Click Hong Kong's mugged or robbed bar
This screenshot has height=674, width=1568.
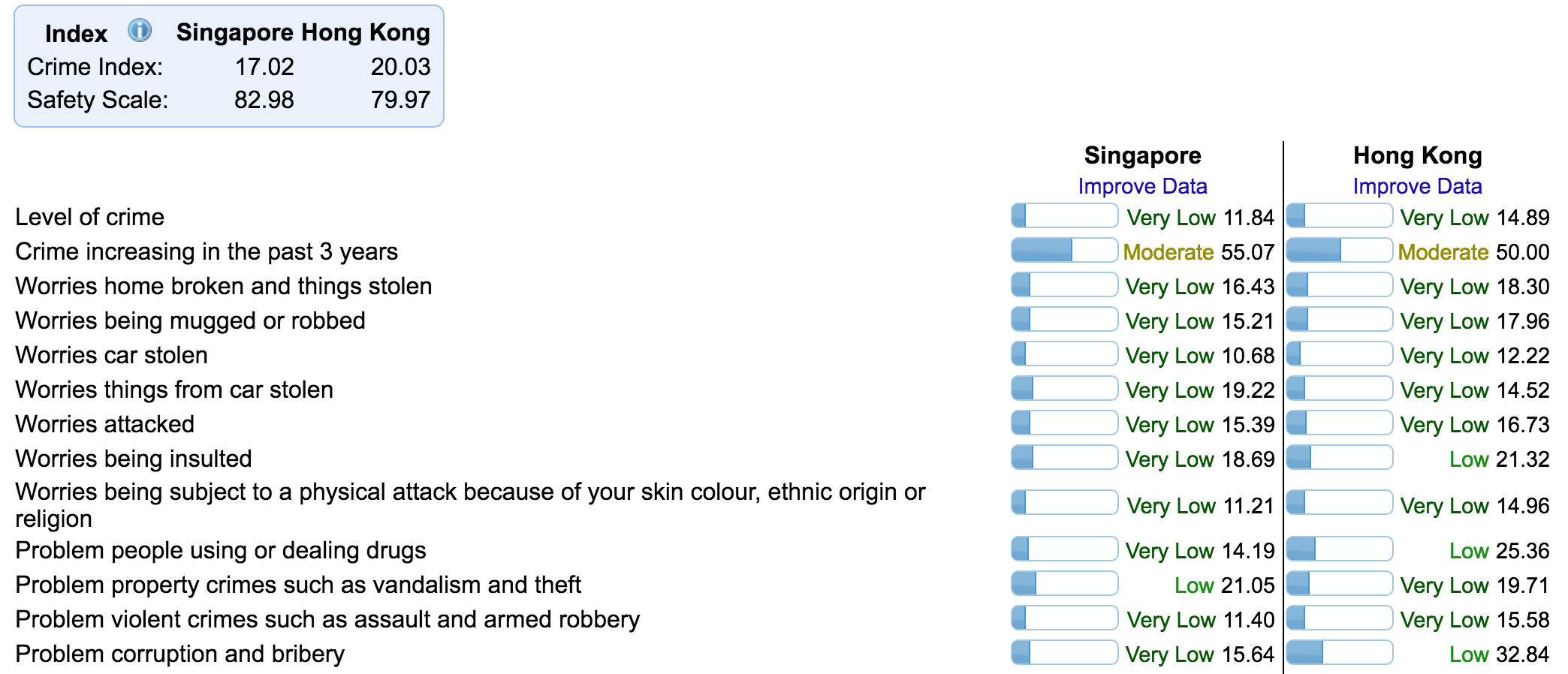1339,320
